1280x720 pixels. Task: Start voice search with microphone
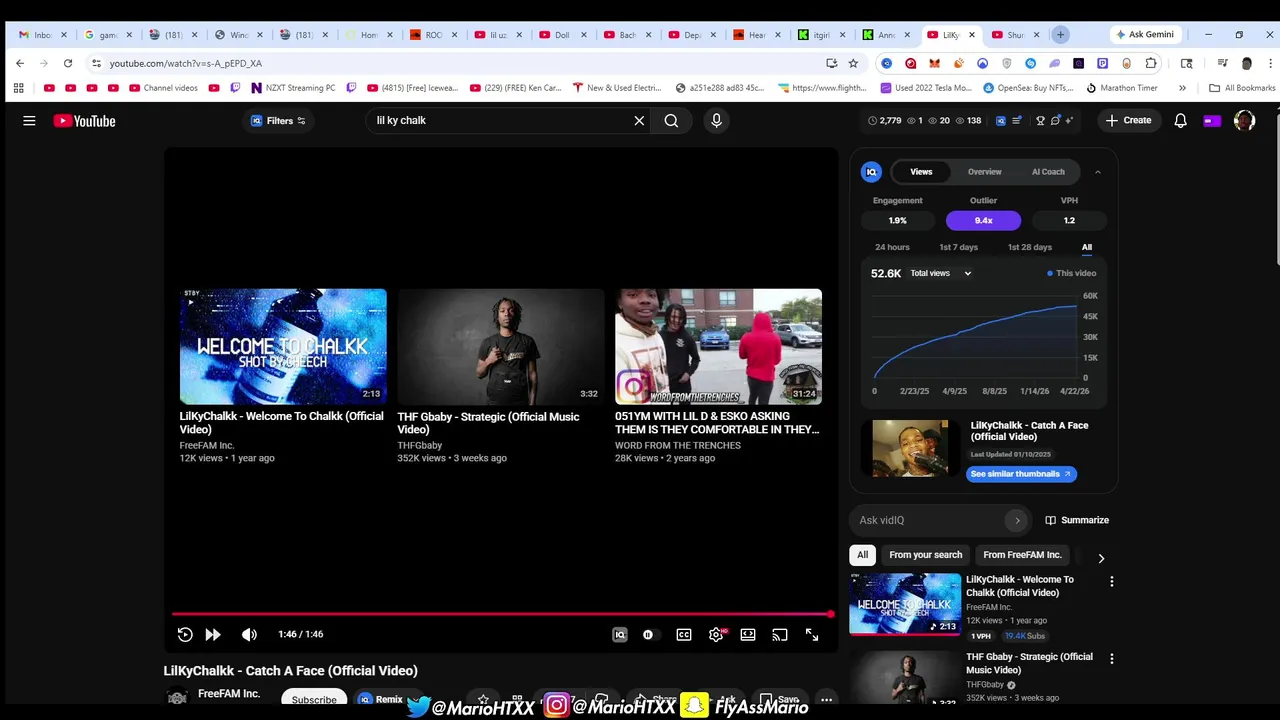point(716,121)
